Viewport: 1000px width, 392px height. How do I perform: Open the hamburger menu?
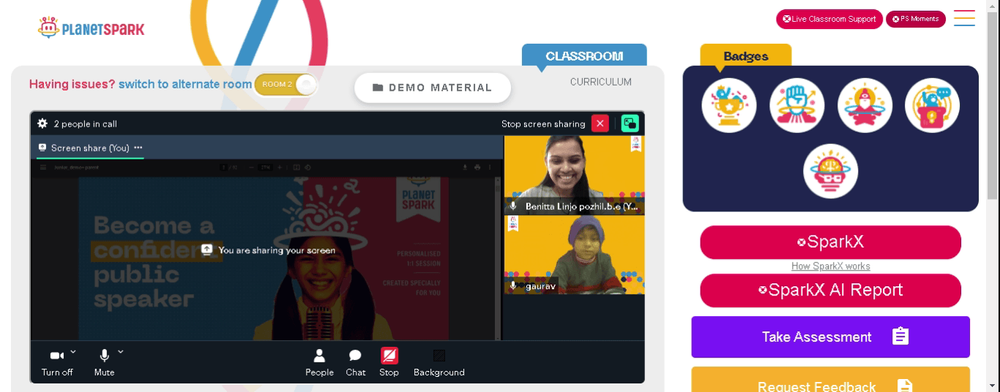964,18
